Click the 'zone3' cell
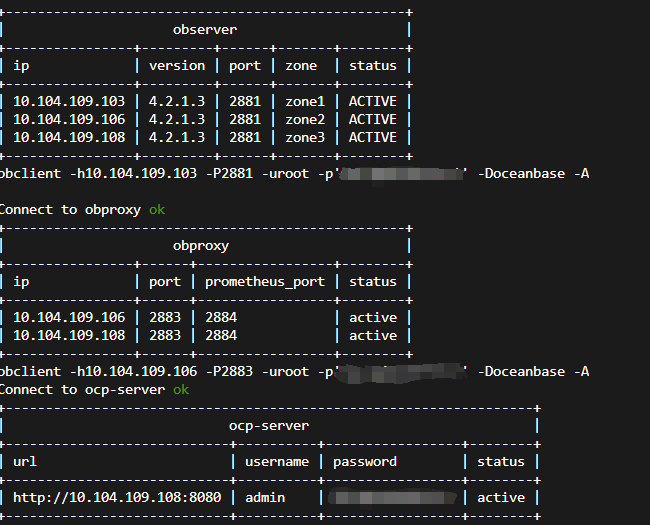Viewport: 650px width, 525px height. [305, 137]
